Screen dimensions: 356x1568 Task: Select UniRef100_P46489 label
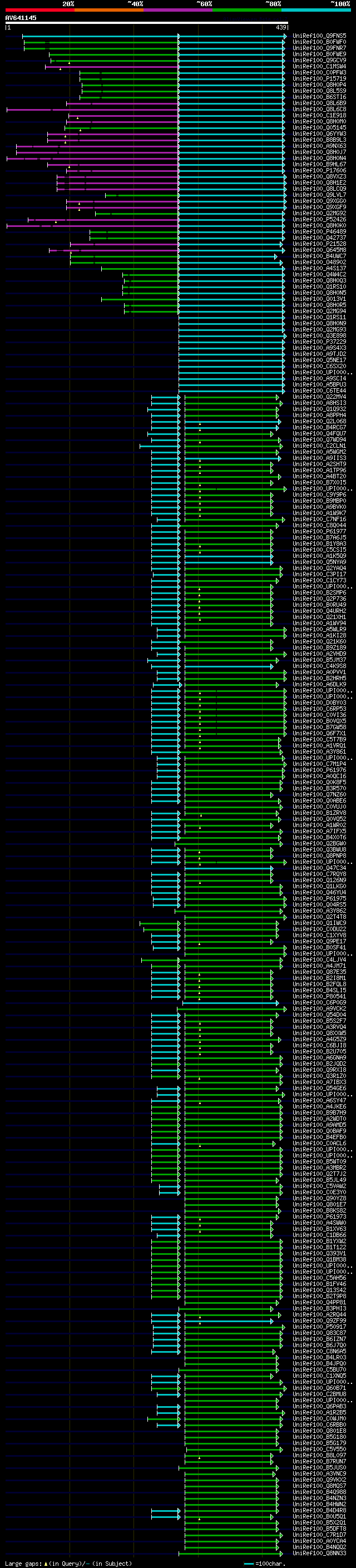pyautogui.click(x=319, y=231)
